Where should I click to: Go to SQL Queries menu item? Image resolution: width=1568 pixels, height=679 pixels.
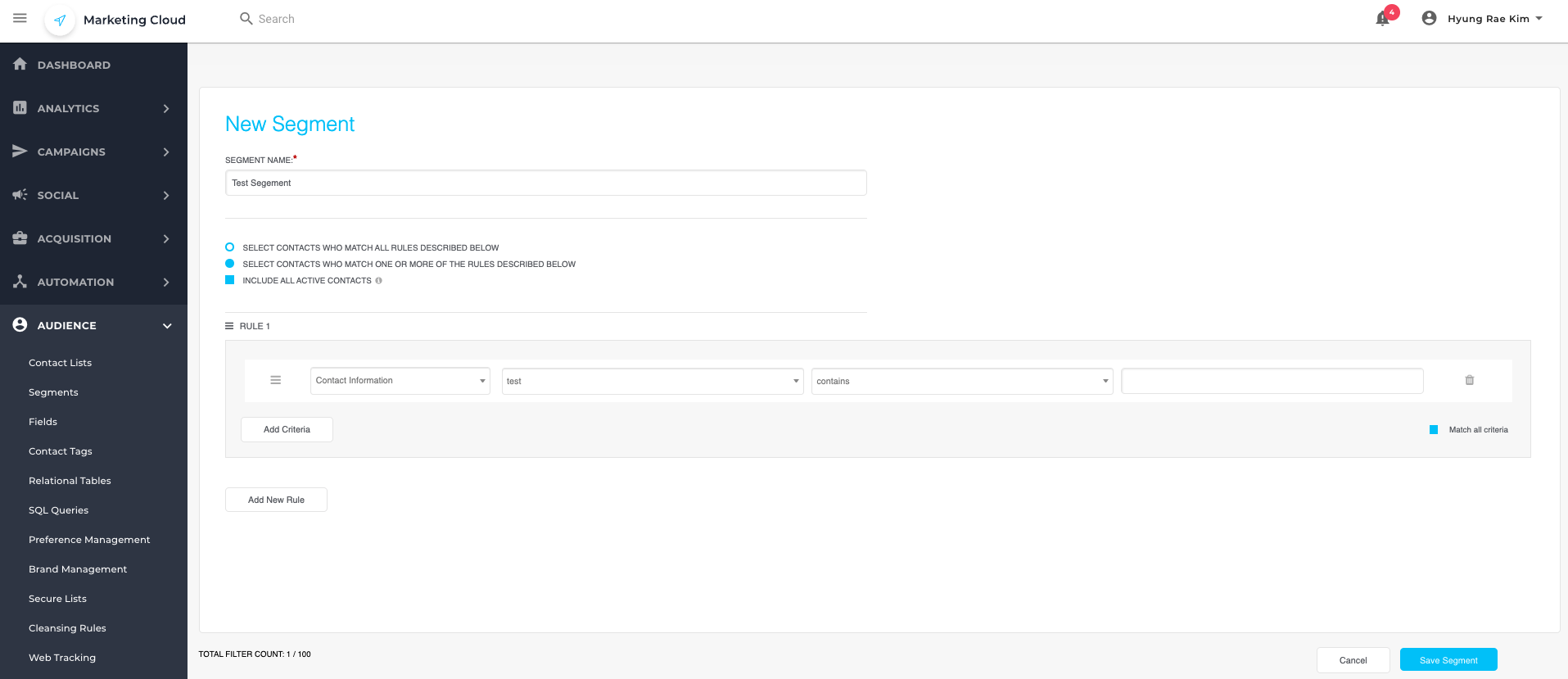tap(58, 510)
